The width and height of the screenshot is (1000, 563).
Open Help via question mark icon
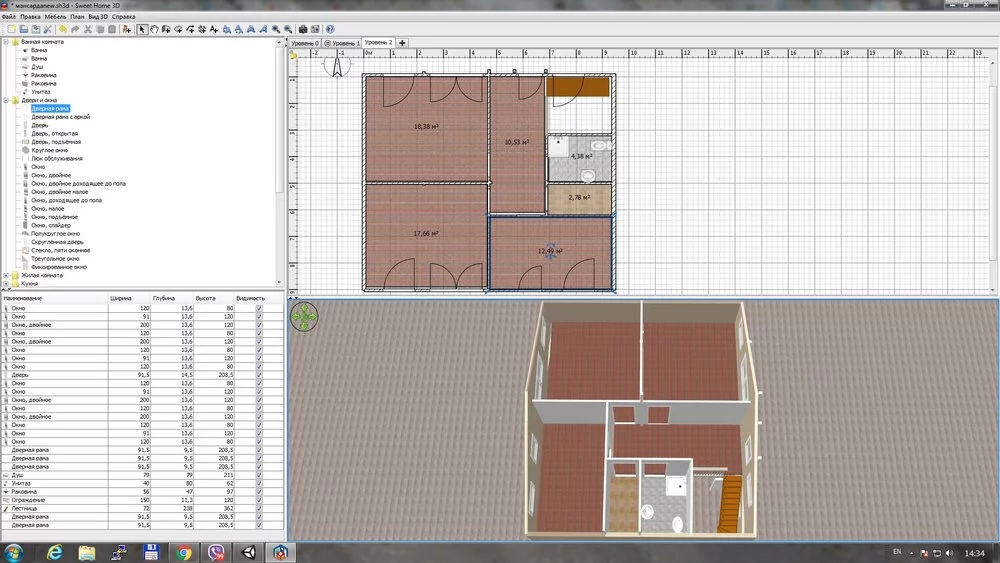tap(330, 29)
